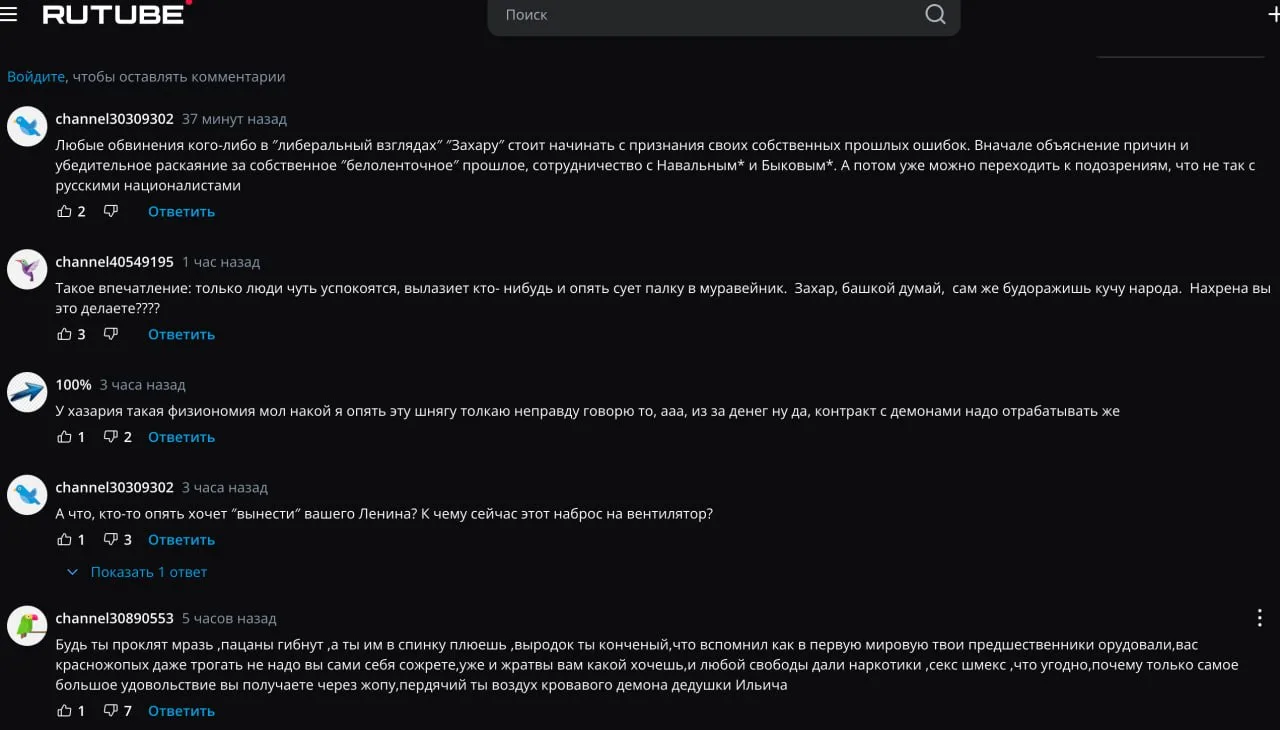The height and width of the screenshot is (730, 1280).
Task: Open the hamburger menu next to RUTUBE logo
Action: 8,14
